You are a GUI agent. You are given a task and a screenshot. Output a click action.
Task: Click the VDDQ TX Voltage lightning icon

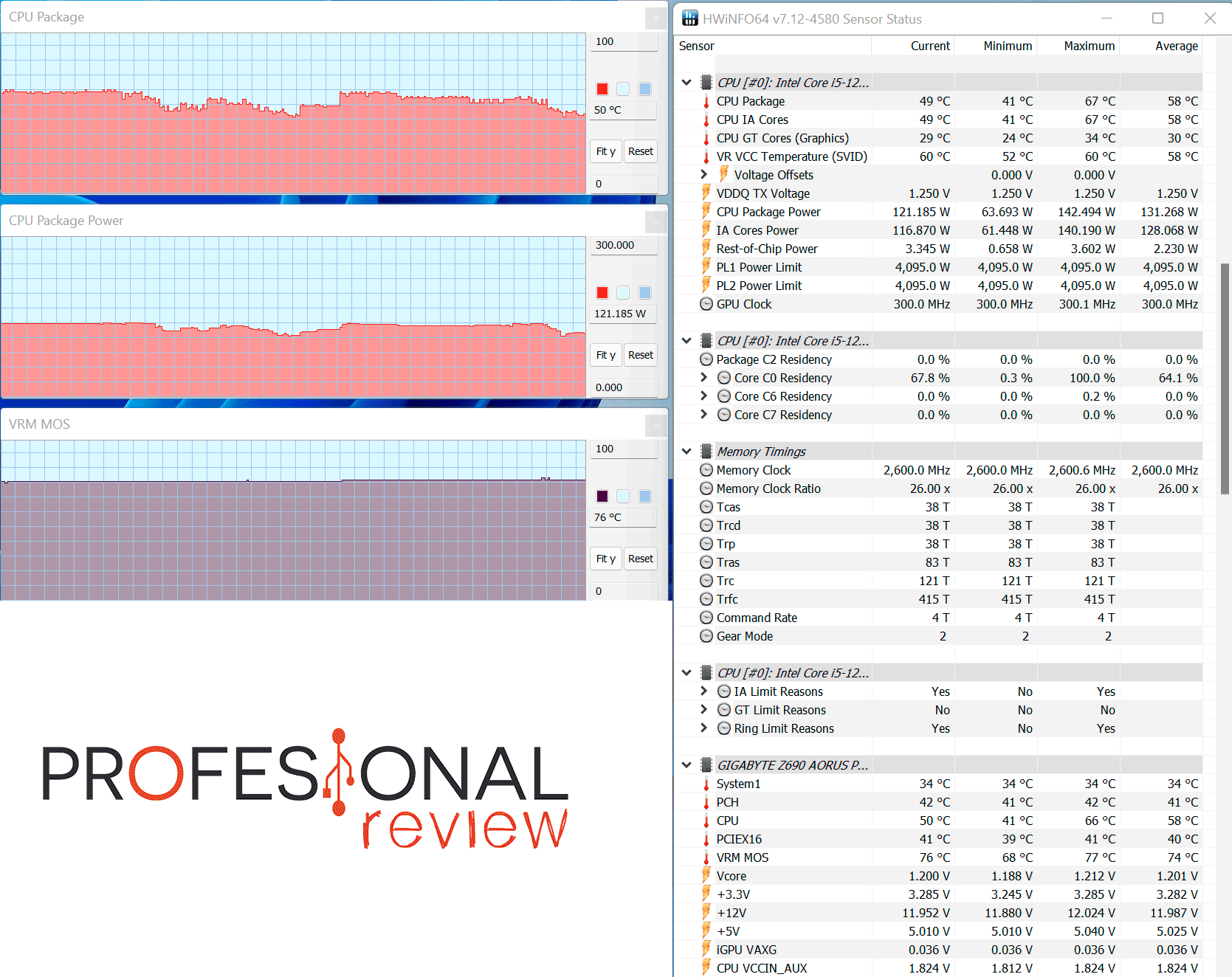point(706,193)
